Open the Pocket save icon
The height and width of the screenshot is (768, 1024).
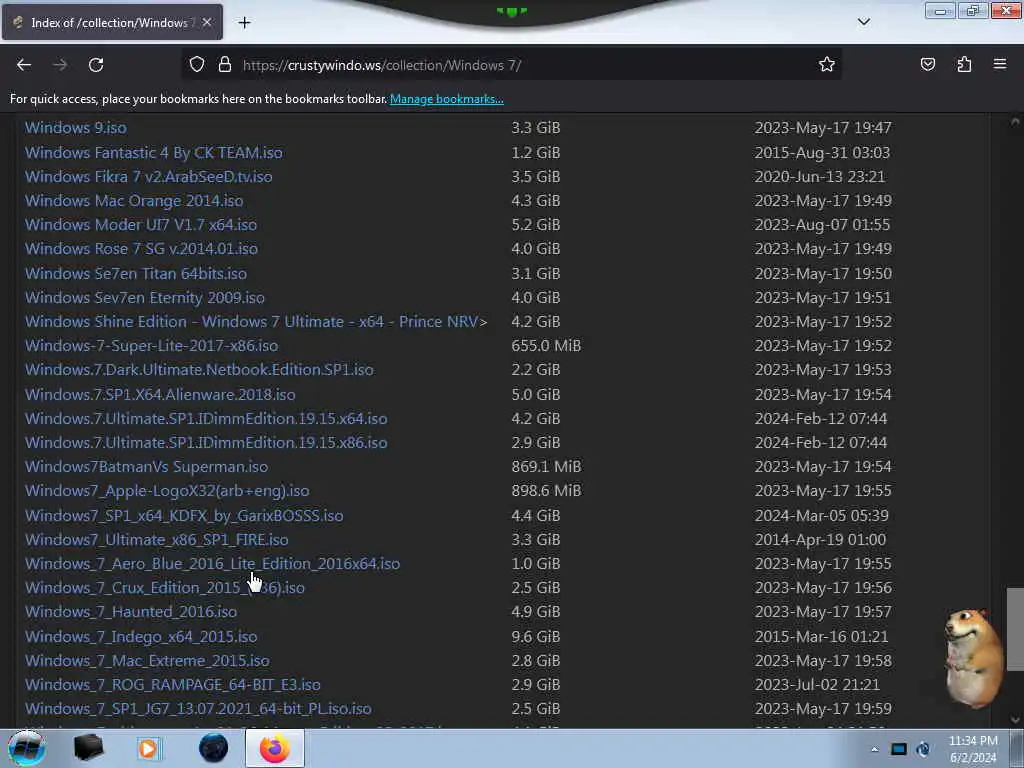[x=927, y=65]
